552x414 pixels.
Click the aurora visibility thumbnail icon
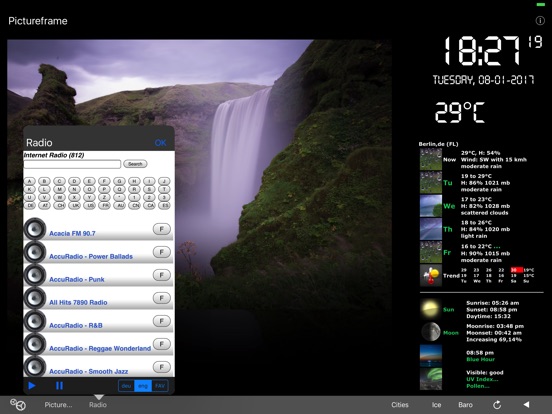431,379
